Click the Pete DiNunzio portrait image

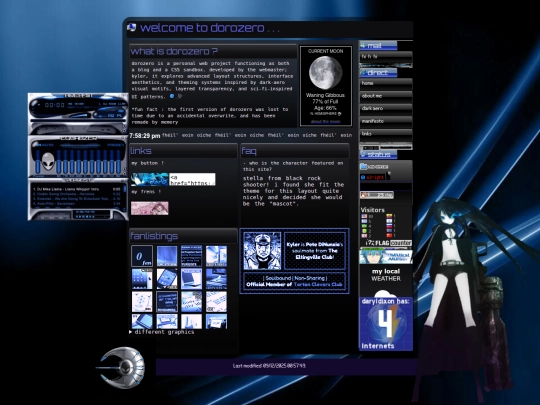tap(262, 251)
